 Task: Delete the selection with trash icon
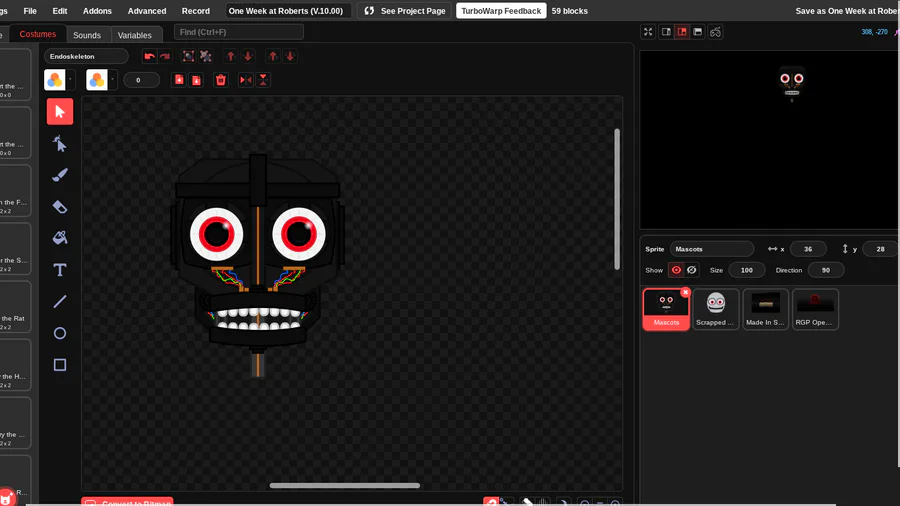click(x=220, y=80)
